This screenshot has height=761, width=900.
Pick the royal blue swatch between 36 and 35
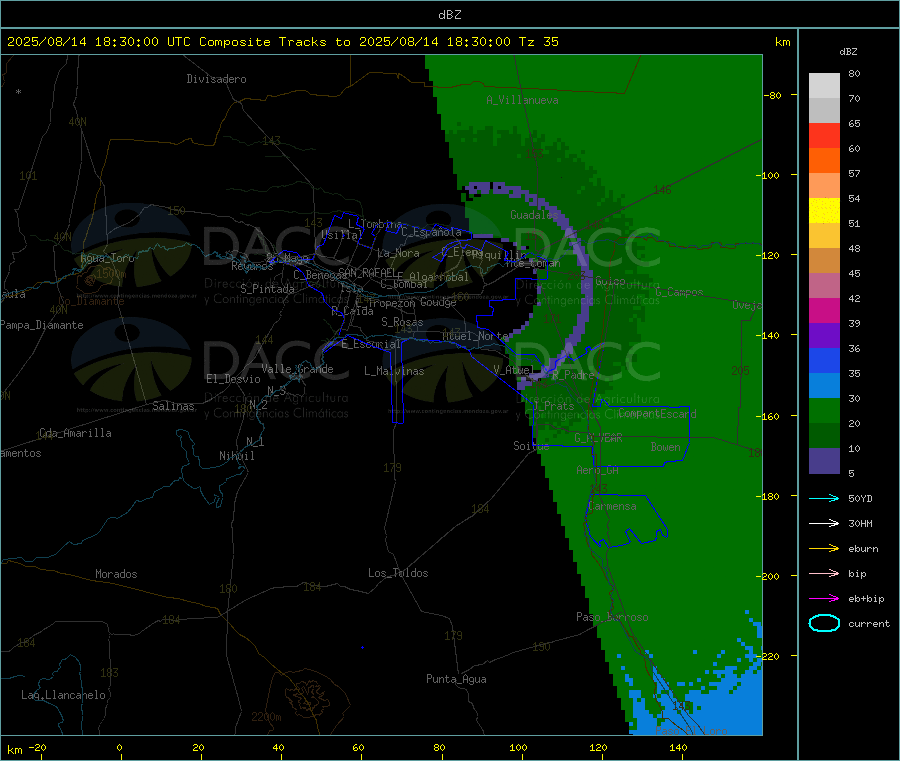824,360
